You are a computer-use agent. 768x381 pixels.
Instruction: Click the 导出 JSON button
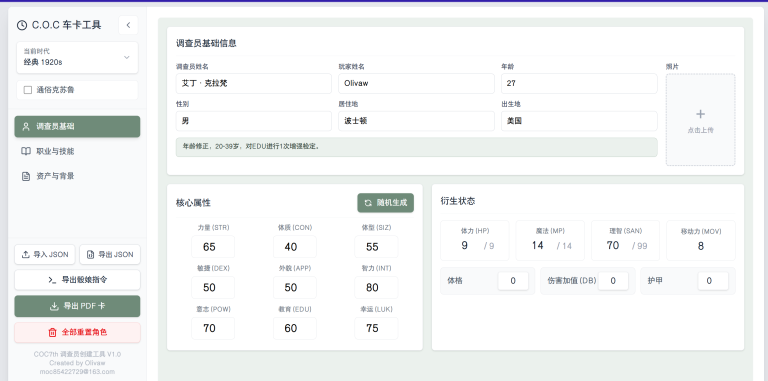tap(110, 254)
